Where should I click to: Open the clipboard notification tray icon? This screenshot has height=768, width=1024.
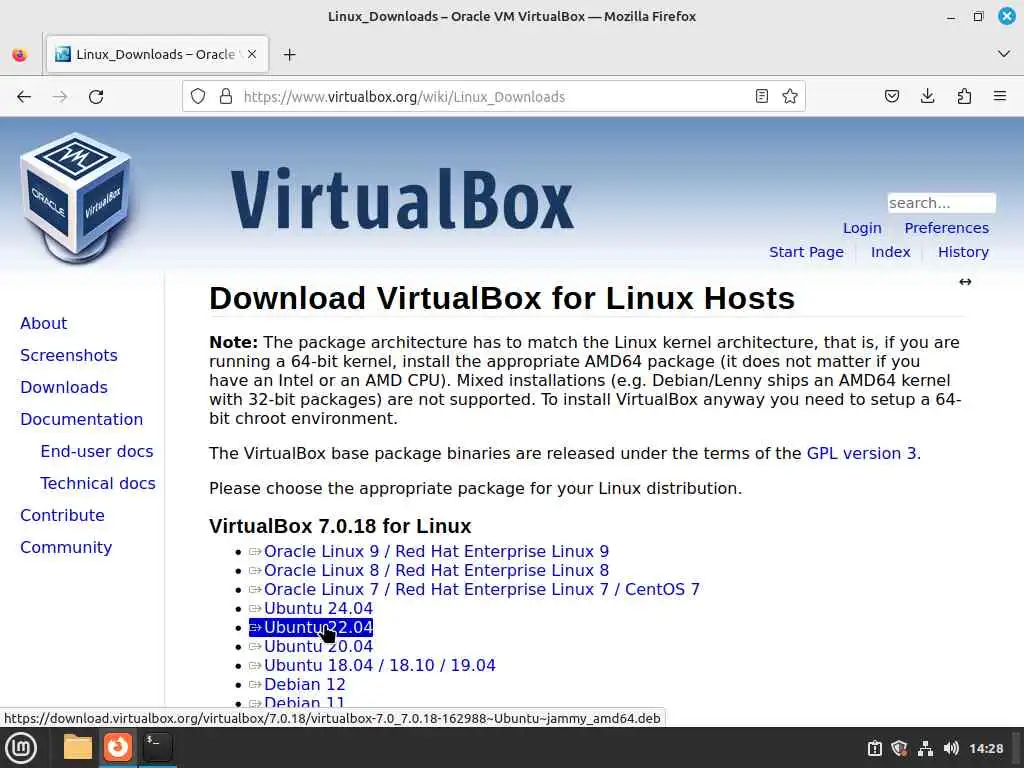(x=874, y=748)
